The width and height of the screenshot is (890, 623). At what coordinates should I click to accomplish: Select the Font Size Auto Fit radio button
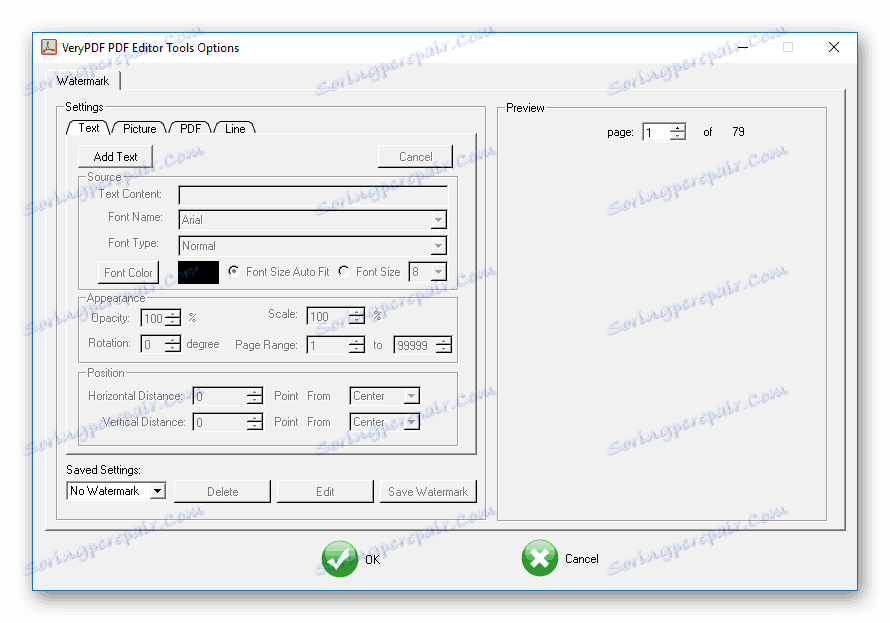click(x=233, y=271)
